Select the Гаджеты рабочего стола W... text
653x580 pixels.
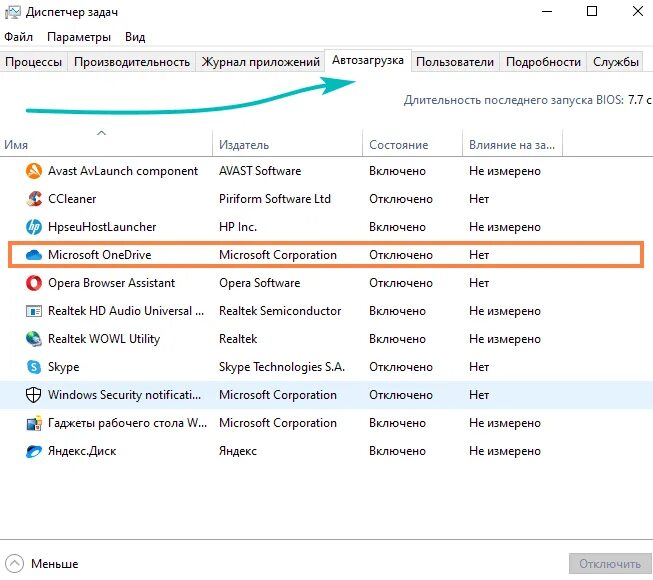[x=127, y=423]
